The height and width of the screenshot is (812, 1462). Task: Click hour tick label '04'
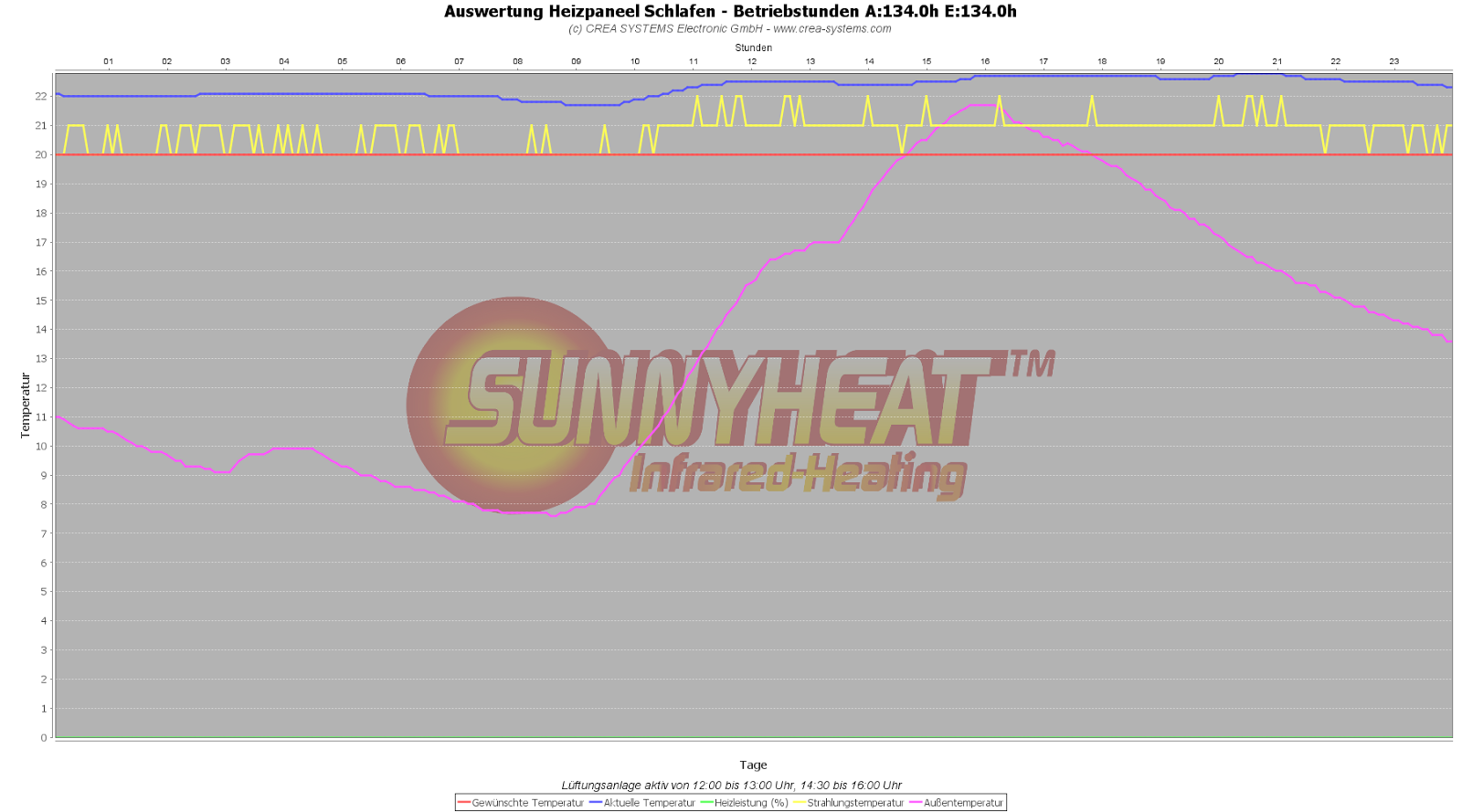tap(284, 61)
